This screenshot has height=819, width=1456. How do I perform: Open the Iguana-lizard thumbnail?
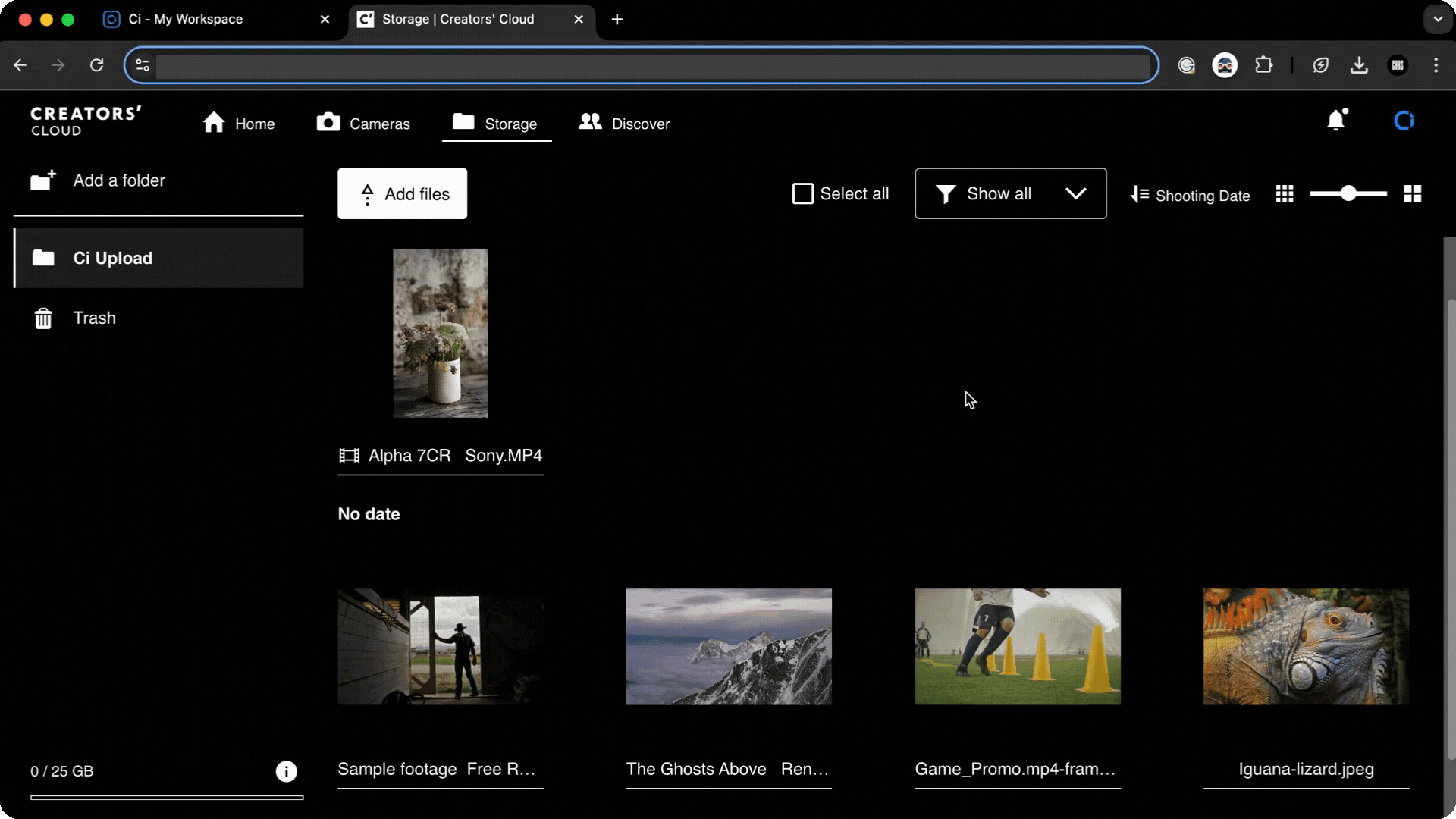[x=1306, y=647]
